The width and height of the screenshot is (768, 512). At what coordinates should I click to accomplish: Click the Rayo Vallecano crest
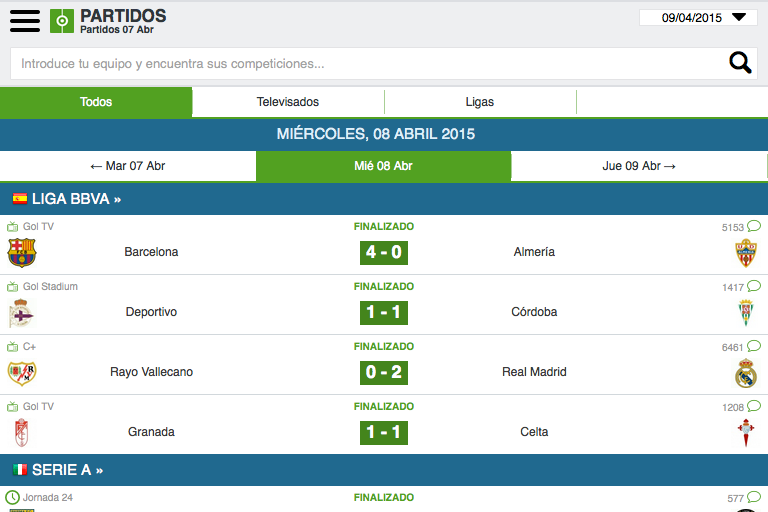tap(22, 373)
